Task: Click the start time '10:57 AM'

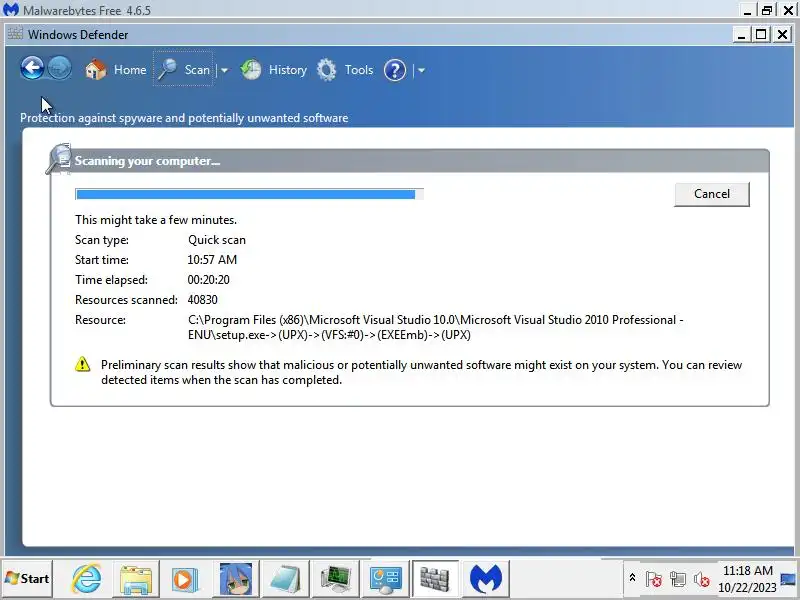Action: coord(212,260)
